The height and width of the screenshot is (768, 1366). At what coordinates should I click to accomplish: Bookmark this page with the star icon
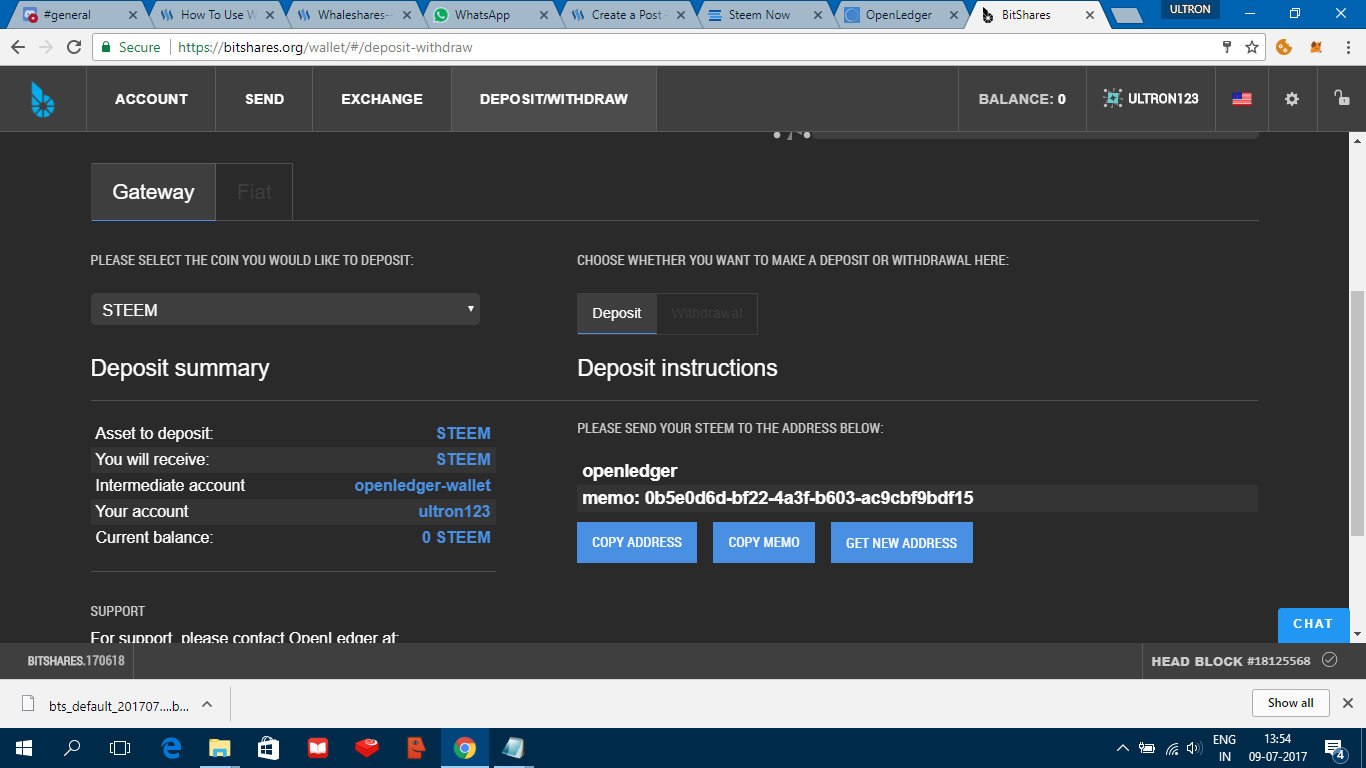(1252, 47)
